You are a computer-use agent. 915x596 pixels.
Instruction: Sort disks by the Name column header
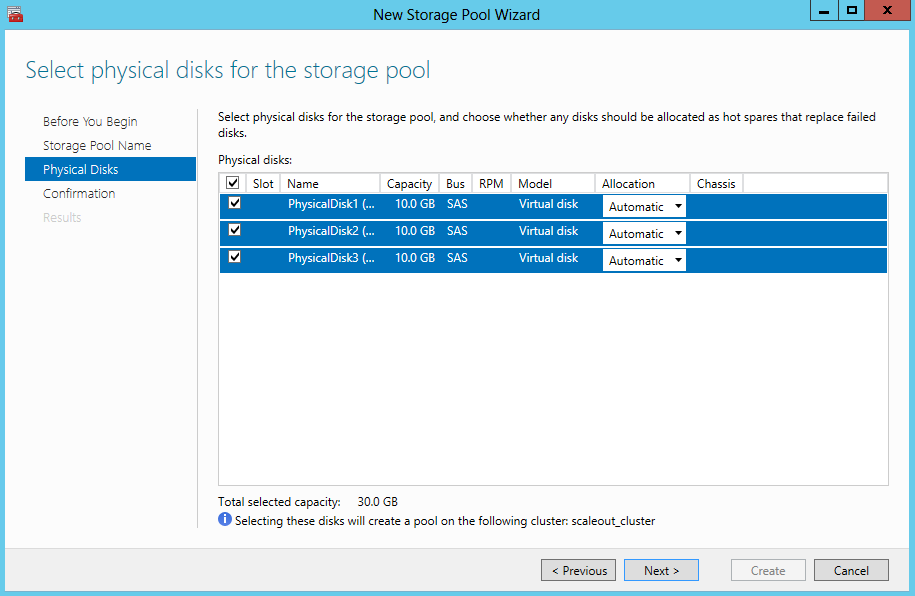point(330,183)
